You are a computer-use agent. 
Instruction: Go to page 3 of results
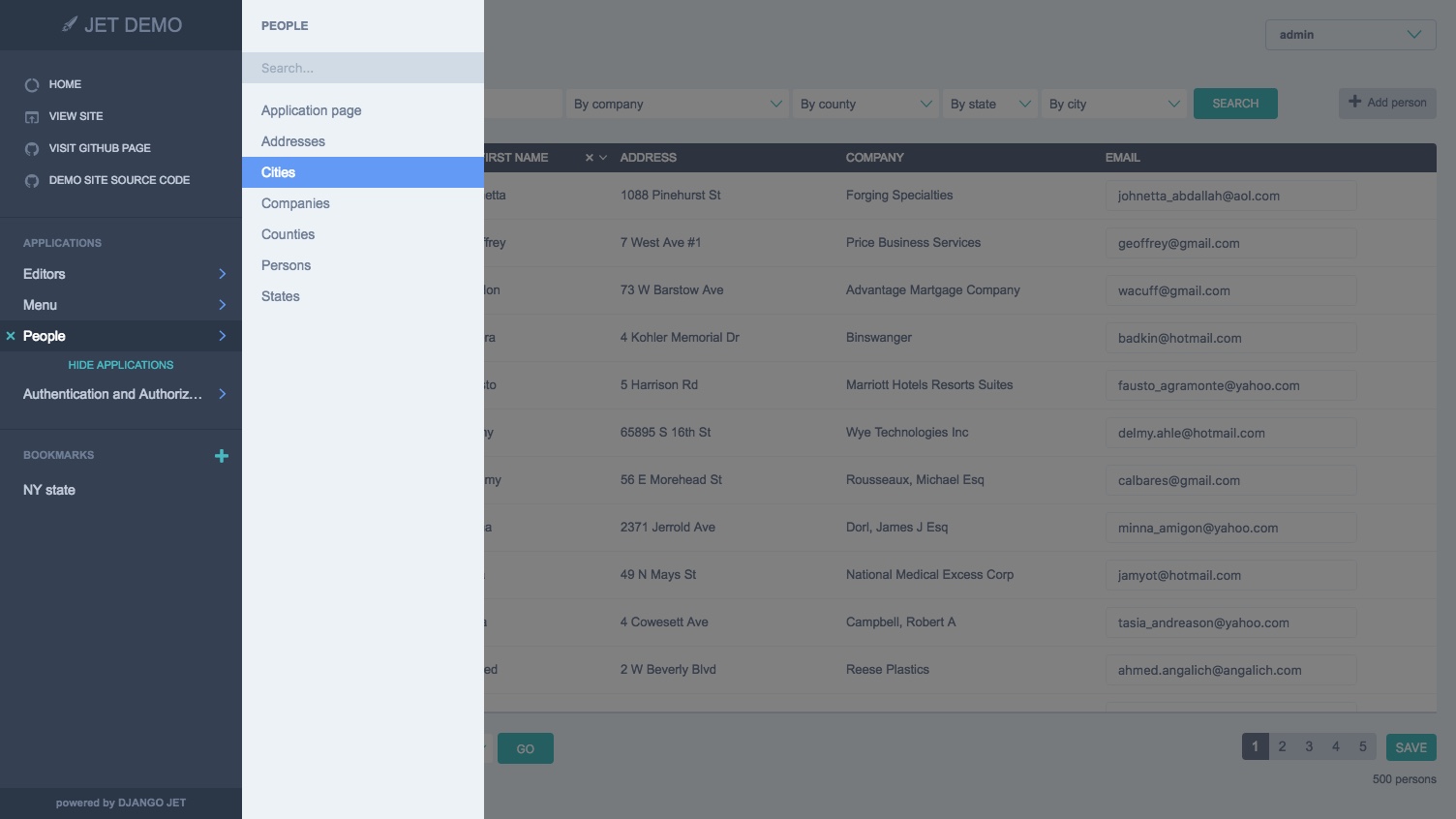click(x=1309, y=746)
